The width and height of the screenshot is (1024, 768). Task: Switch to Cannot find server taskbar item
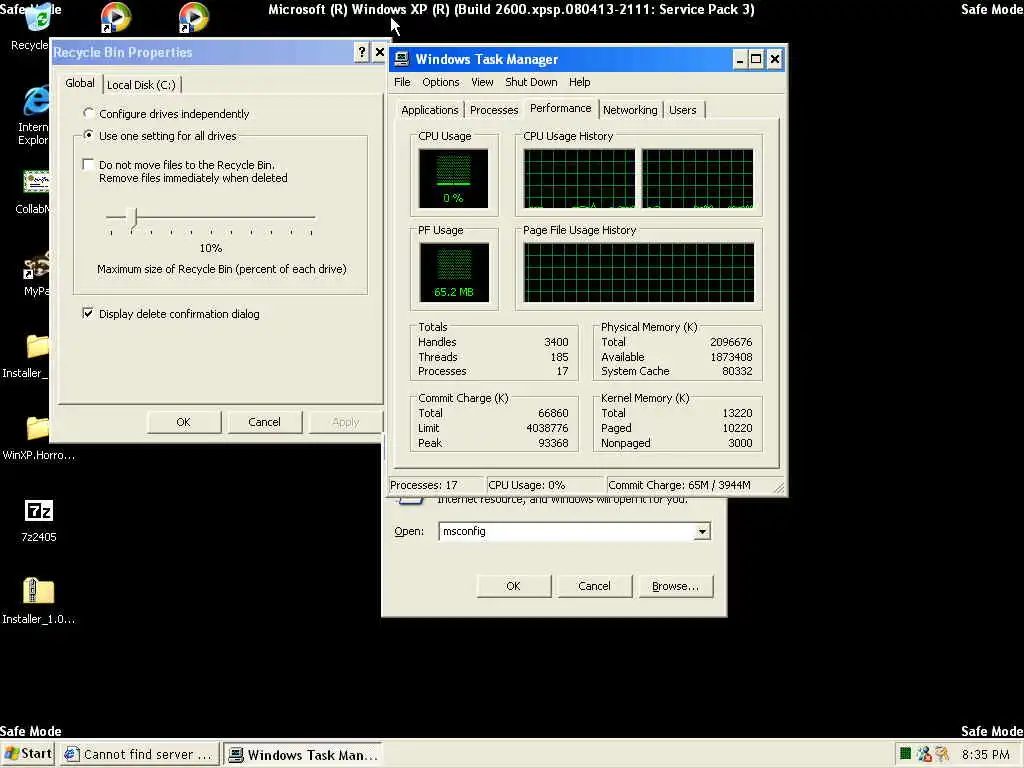click(140, 754)
